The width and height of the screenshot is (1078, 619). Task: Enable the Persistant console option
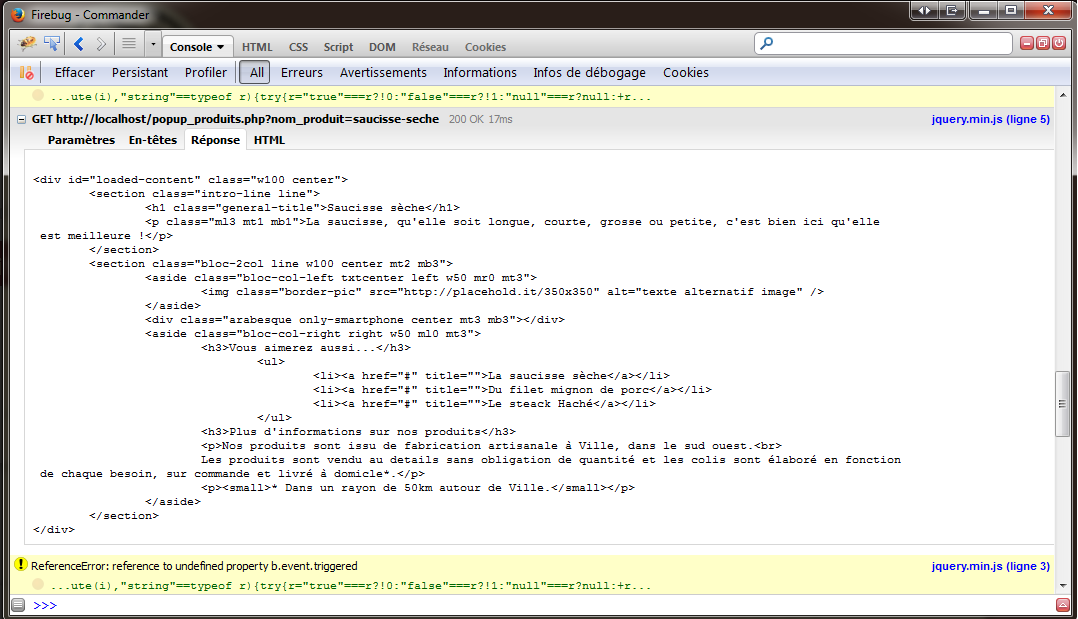click(139, 72)
